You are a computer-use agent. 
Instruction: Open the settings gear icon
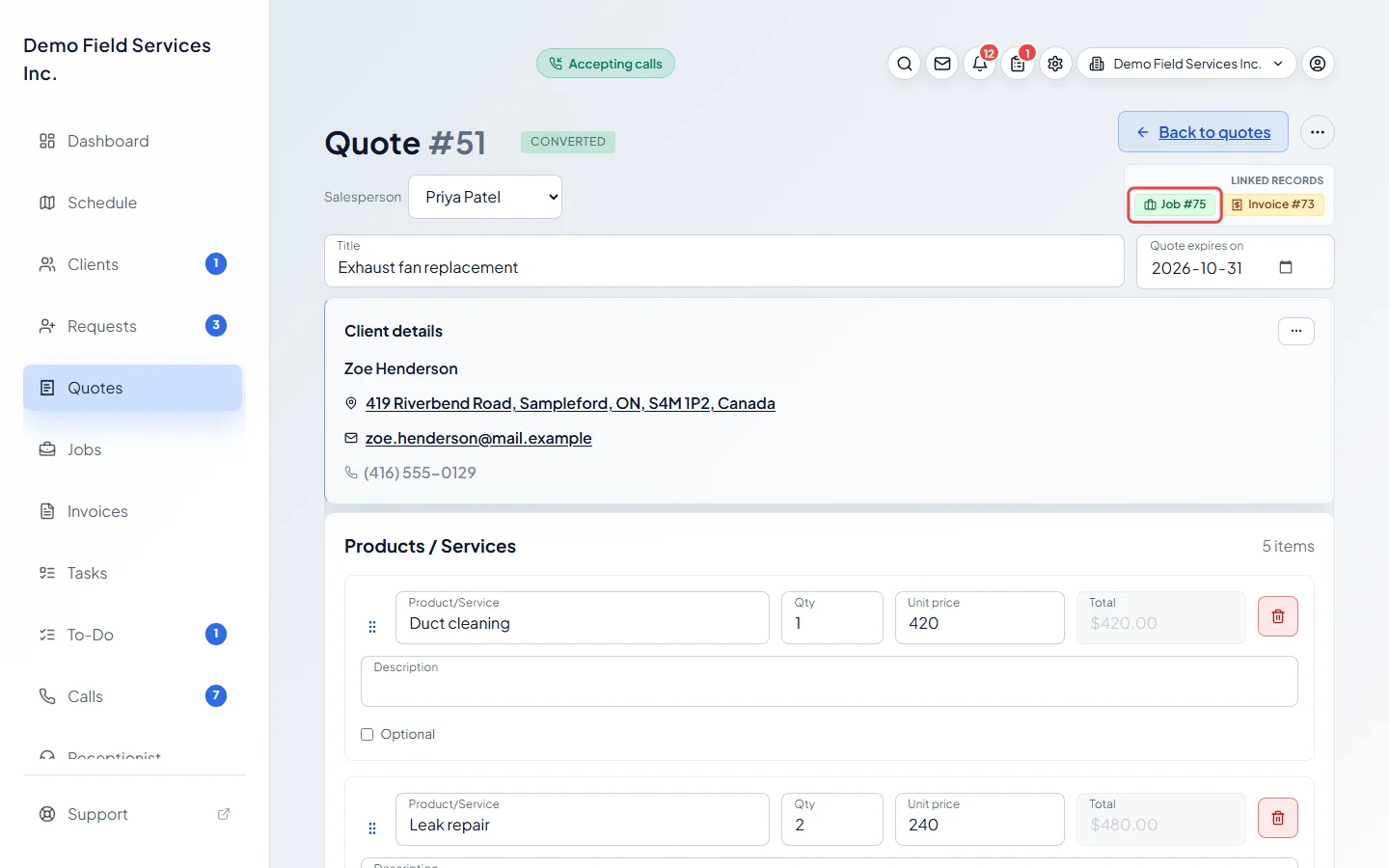click(1055, 64)
